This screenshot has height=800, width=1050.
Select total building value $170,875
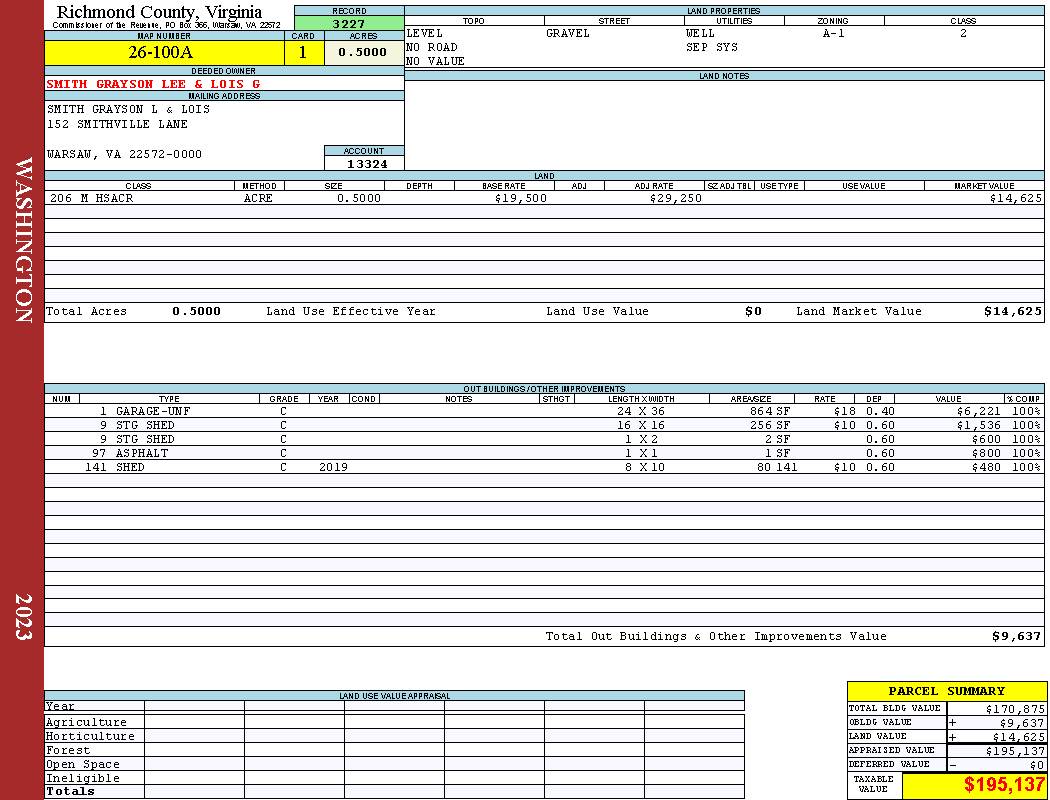point(1015,709)
